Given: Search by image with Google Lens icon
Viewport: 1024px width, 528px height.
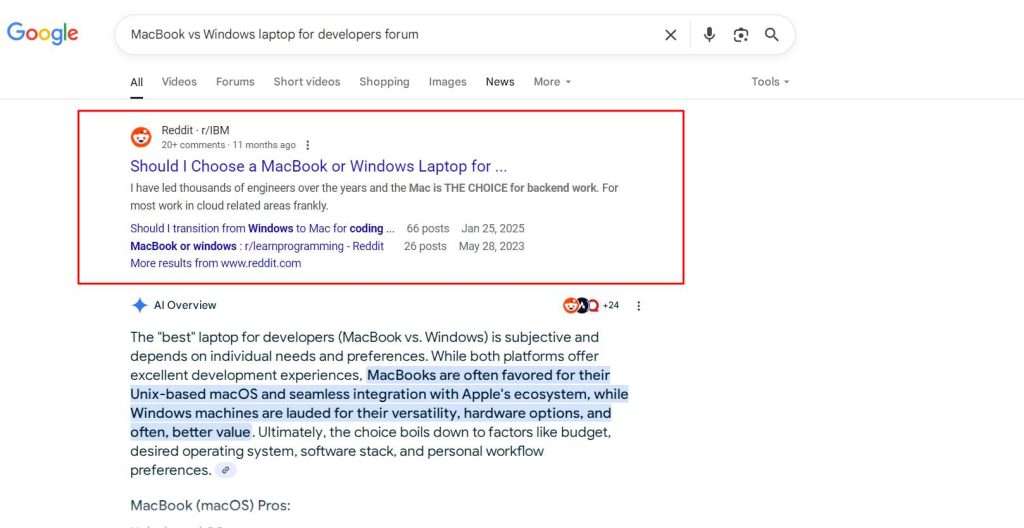Looking at the screenshot, I should [x=741, y=35].
